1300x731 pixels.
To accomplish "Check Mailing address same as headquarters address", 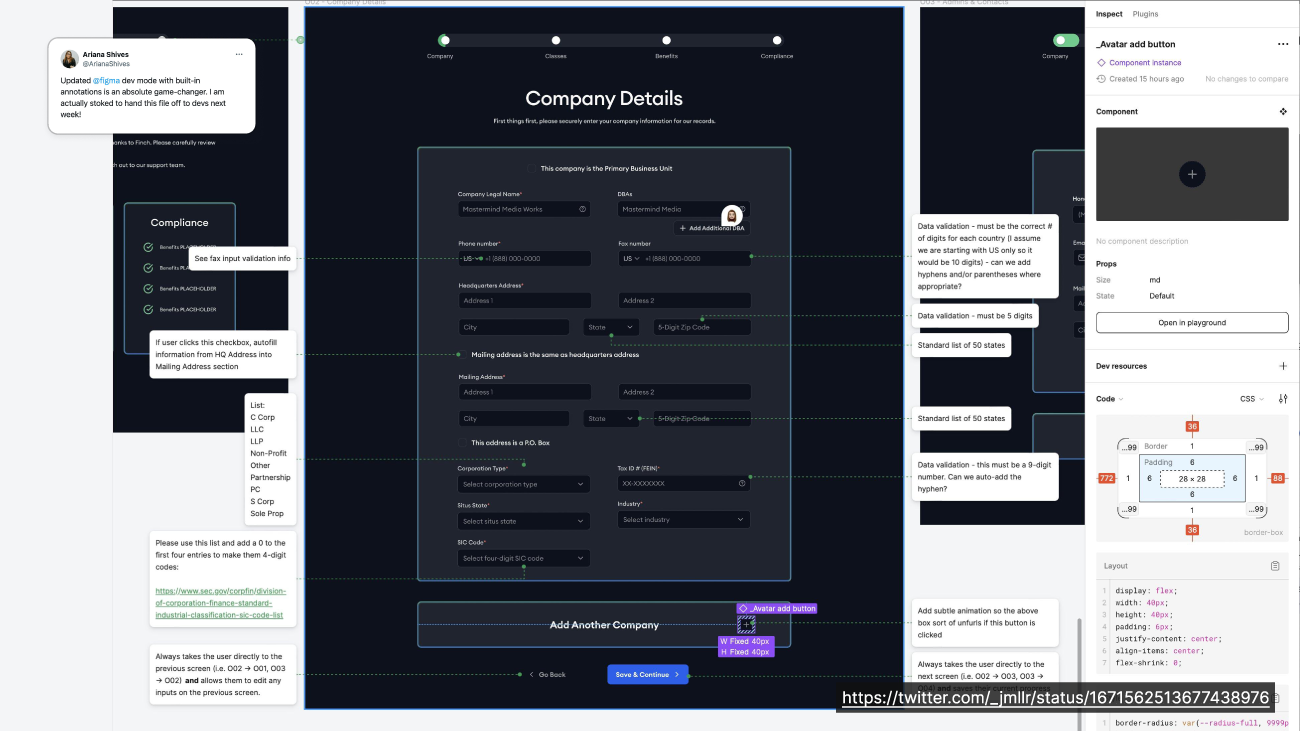I will 462,355.
